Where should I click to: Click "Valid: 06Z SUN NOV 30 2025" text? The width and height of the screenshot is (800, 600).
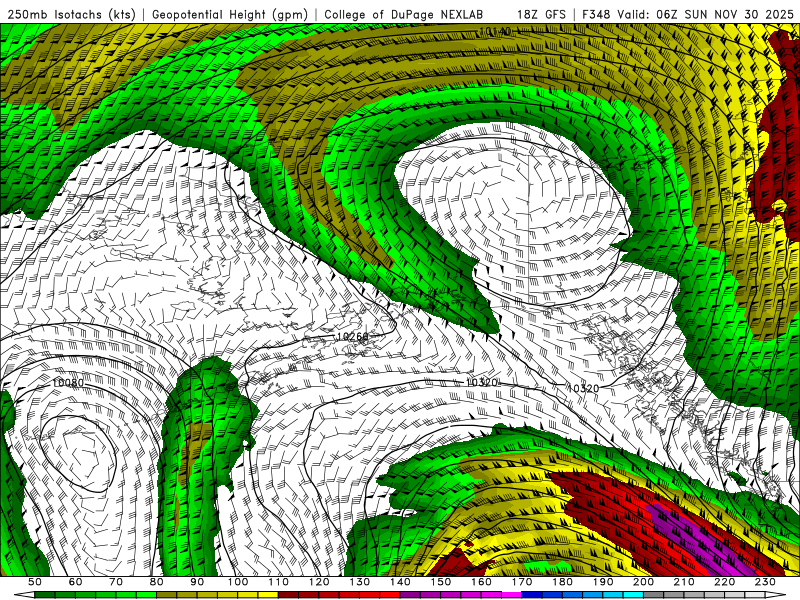coord(706,14)
